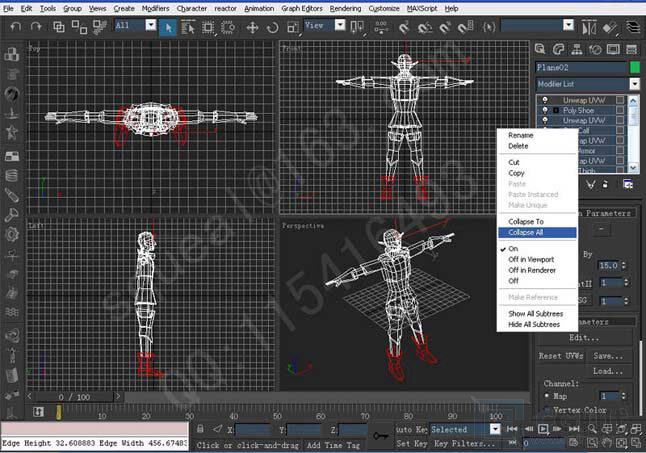The width and height of the screenshot is (646, 453).
Task: Click the Edit... button
Action: [583, 338]
